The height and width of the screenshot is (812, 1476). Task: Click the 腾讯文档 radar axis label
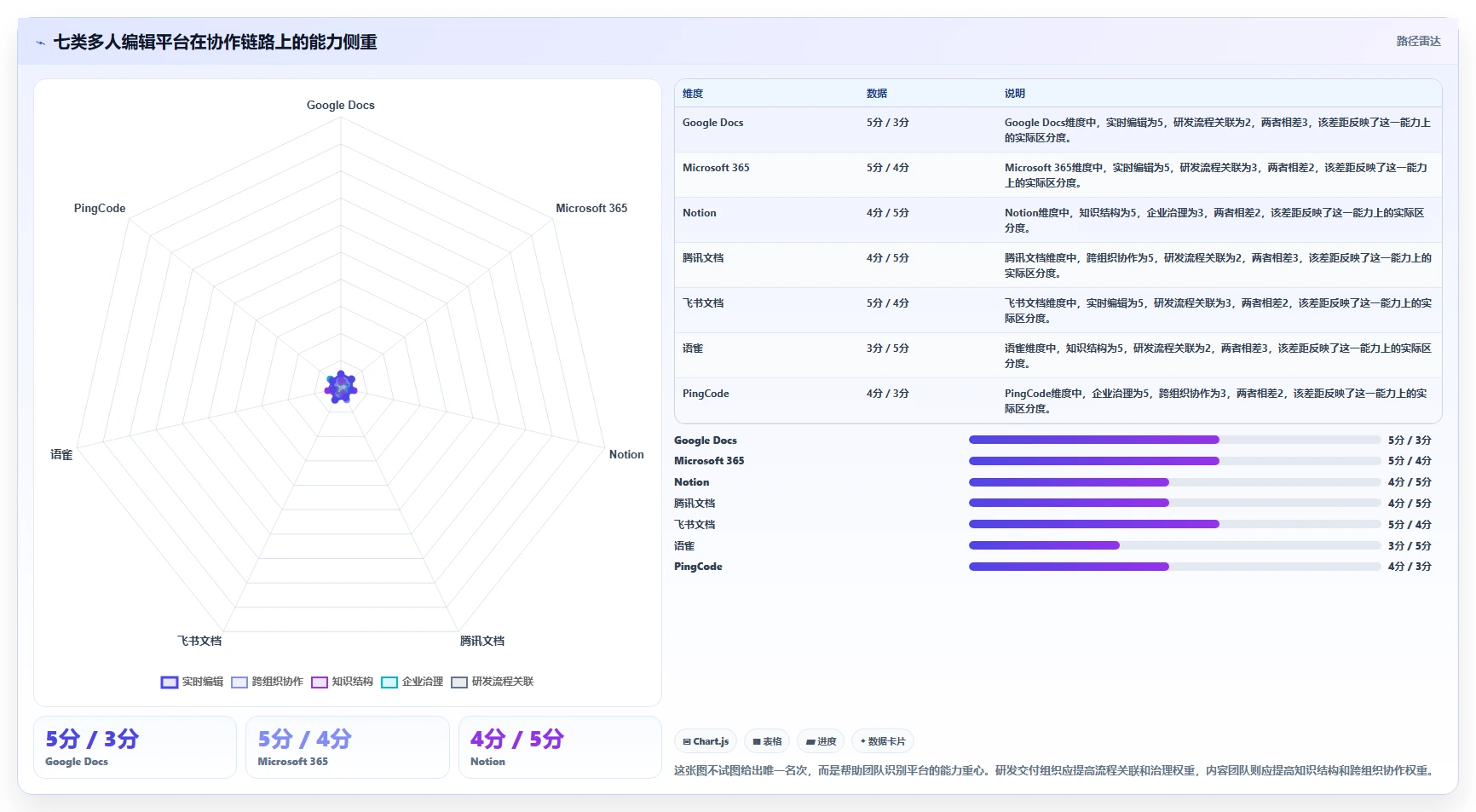pyautogui.click(x=482, y=641)
